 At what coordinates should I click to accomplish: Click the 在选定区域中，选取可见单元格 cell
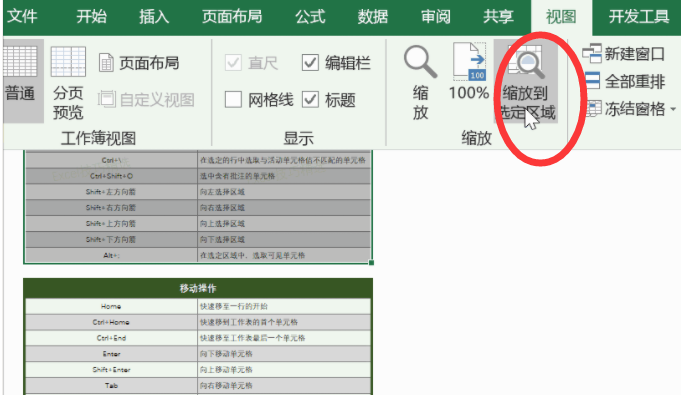click(x=284, y=256)
